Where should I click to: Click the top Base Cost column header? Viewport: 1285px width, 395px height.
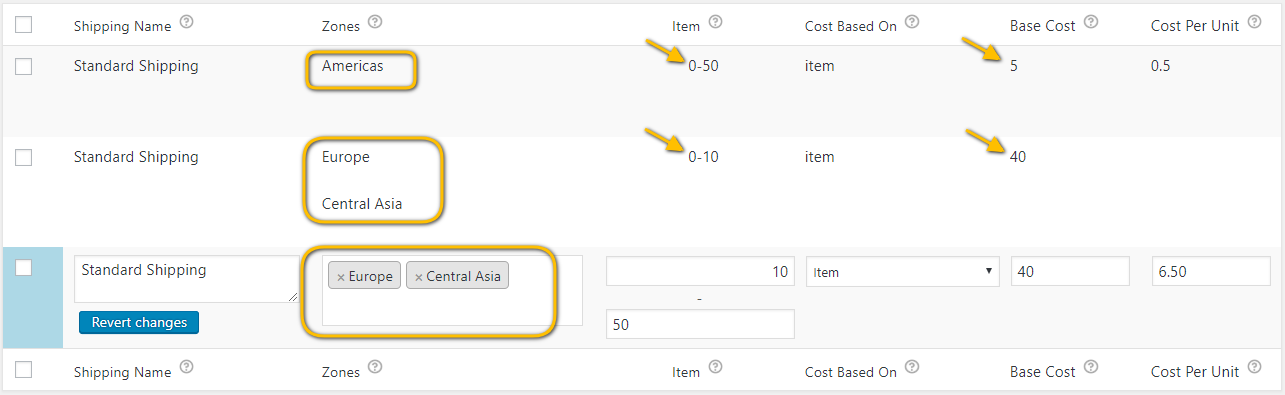[x=1043, y=26]
